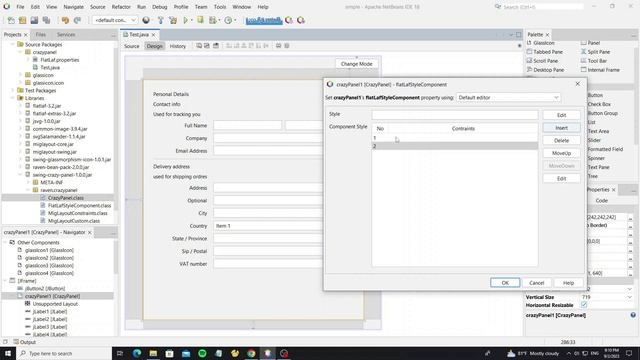The width and height of the screenshot is (640, 360).
Task: Click Edit button beside Style field
Action: click(x=561, y=115)
